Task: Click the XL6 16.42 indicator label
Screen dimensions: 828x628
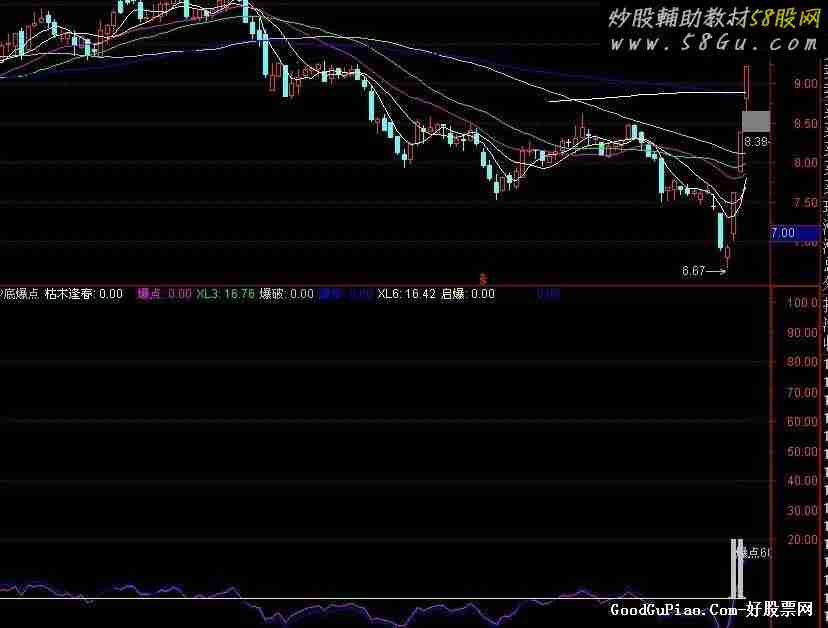Action: [x=407, y=294]
